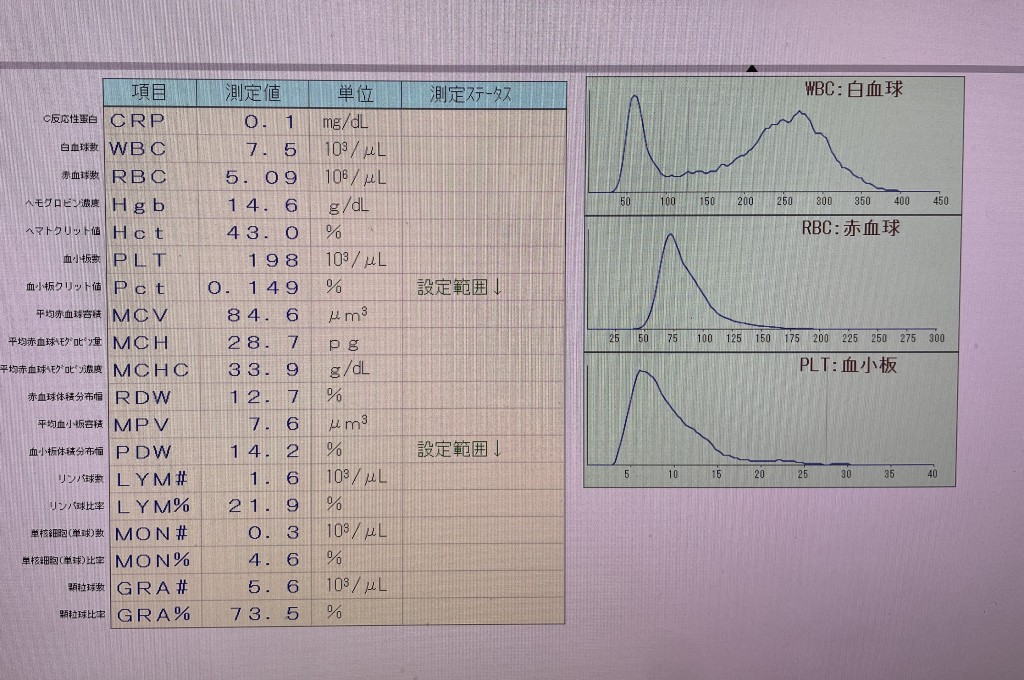Select the MCH item cell

click(x=154, y=342)
